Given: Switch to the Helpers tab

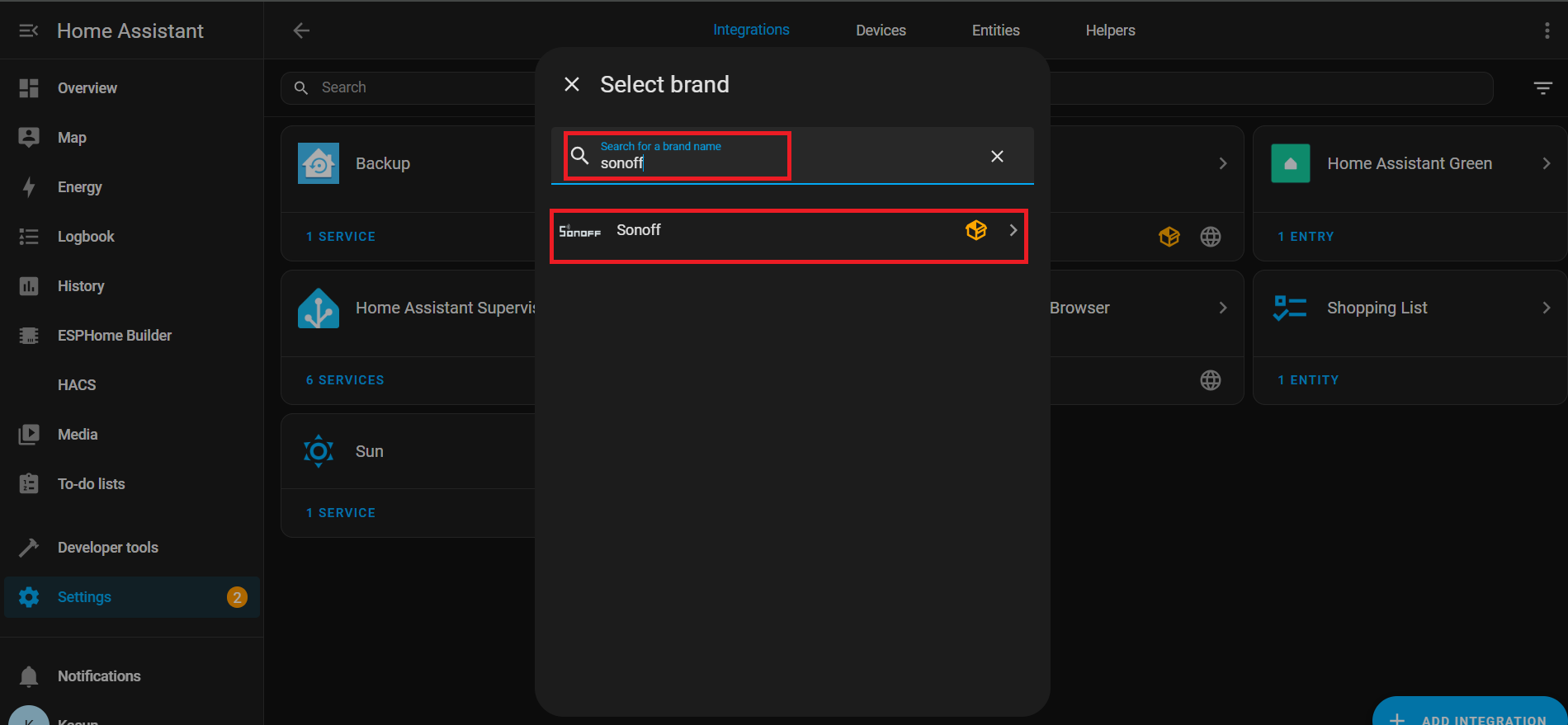Looking at the screenshot, I should tap(1110, 31).
